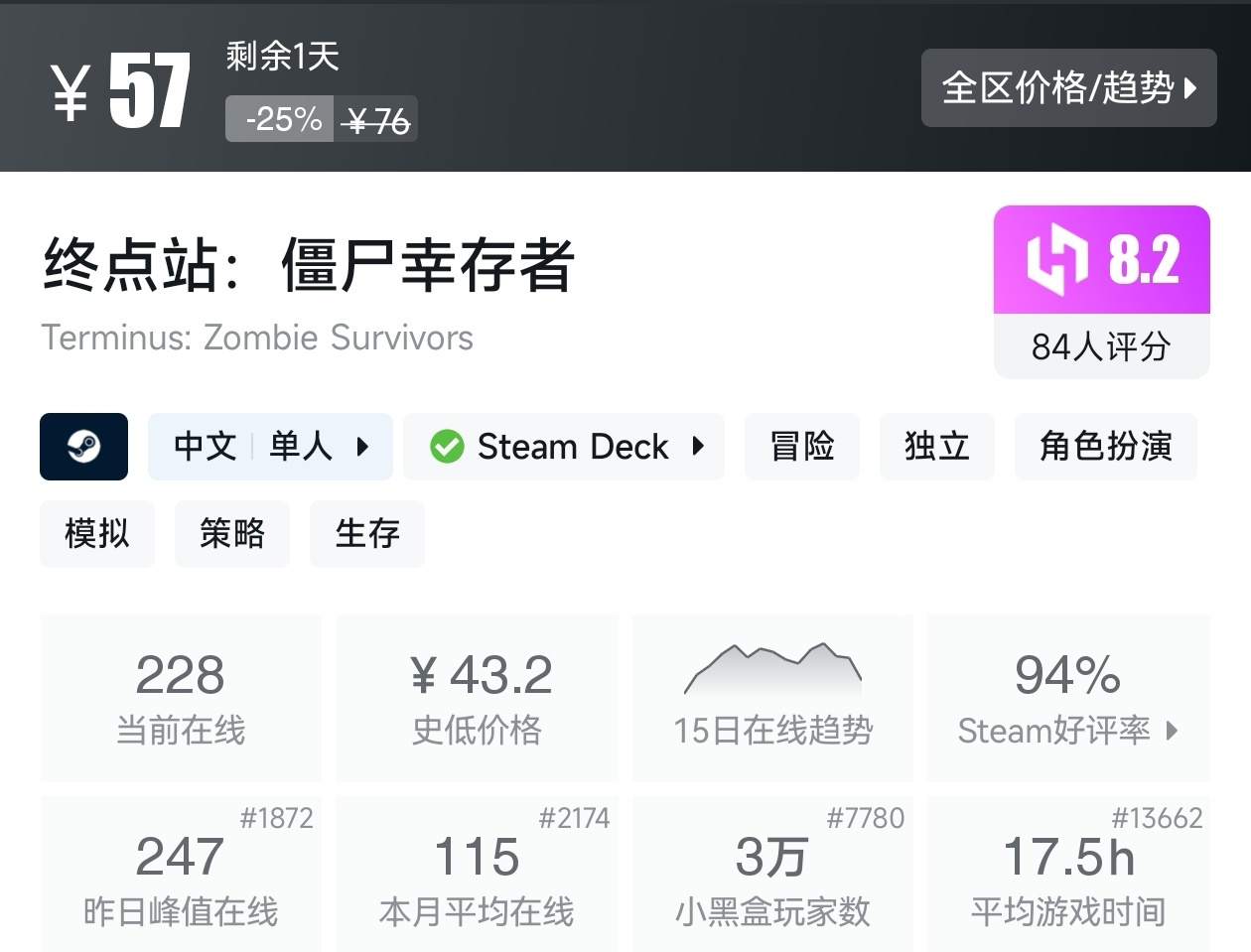The image size is (1251, 952).
Task: Open 全区价格/趋势 regional prices
Action: (x=1069, y=88)
